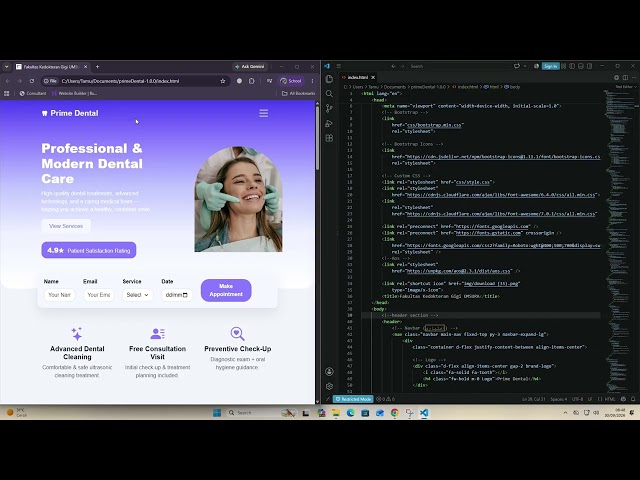Open the Date picker field

point(176,295)
